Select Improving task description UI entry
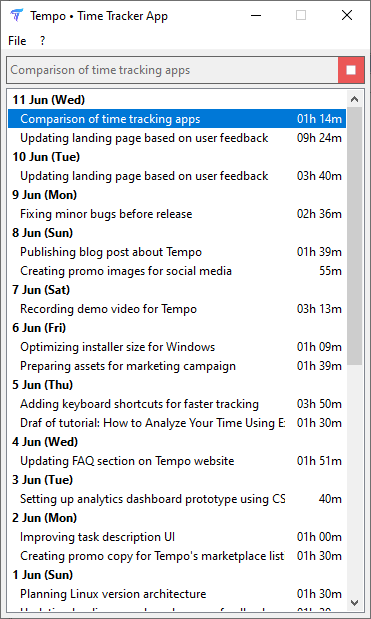 [177, 537]
